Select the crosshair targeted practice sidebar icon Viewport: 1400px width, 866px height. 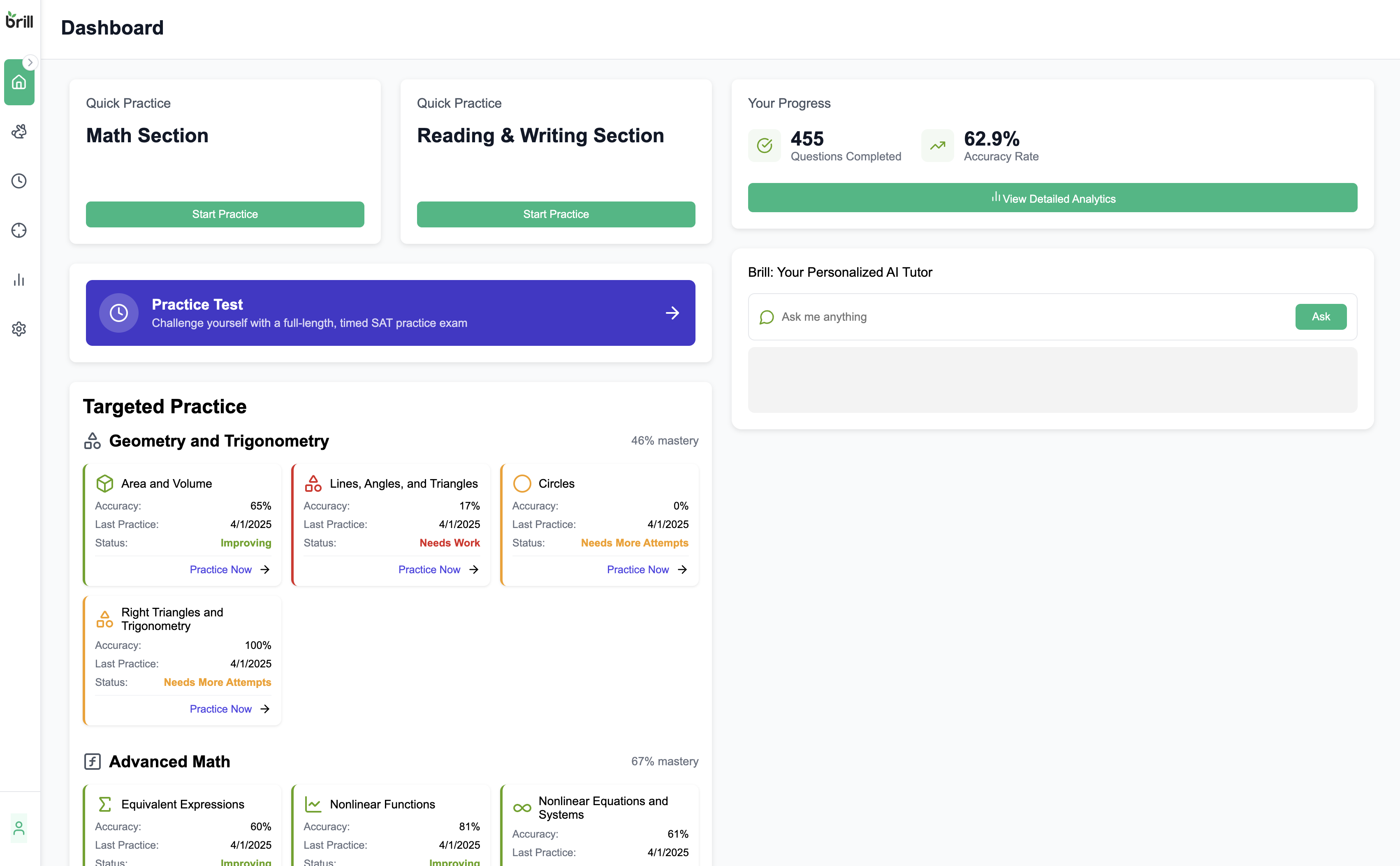19,230
